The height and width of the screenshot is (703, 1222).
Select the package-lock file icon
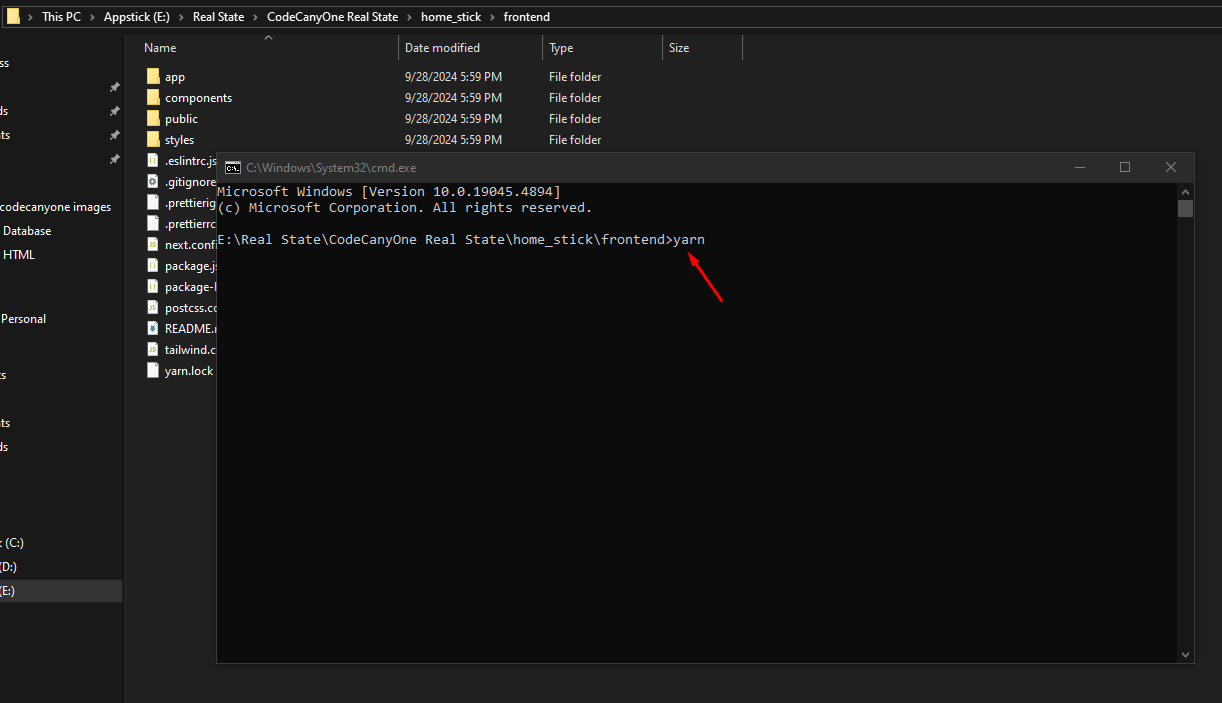(153, 287)
